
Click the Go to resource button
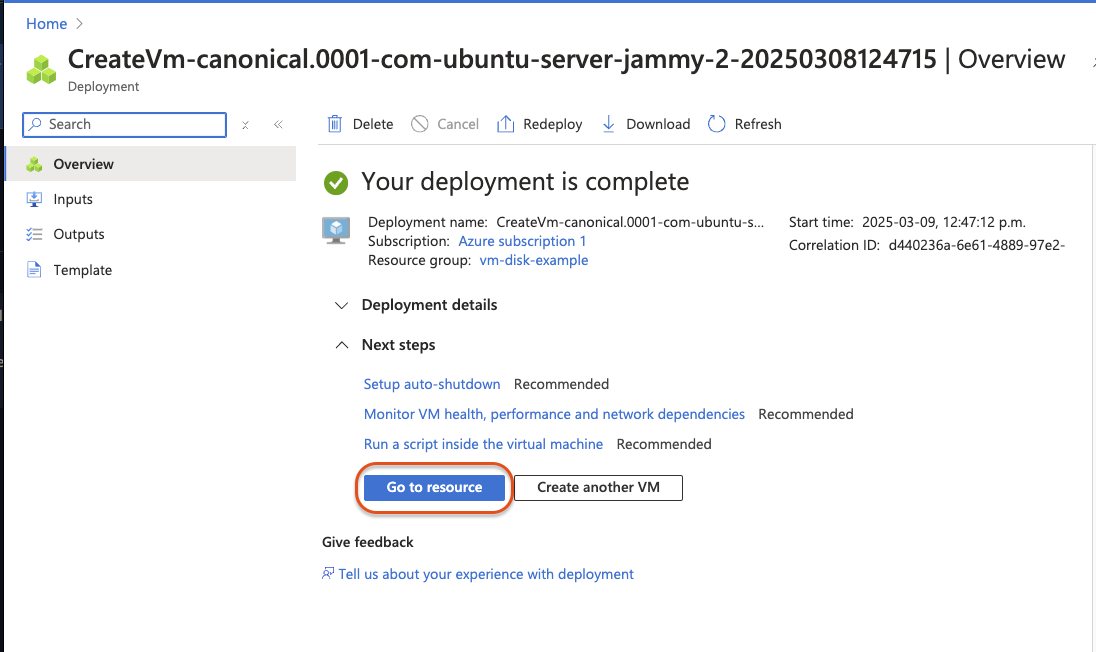tap(434, 488)
